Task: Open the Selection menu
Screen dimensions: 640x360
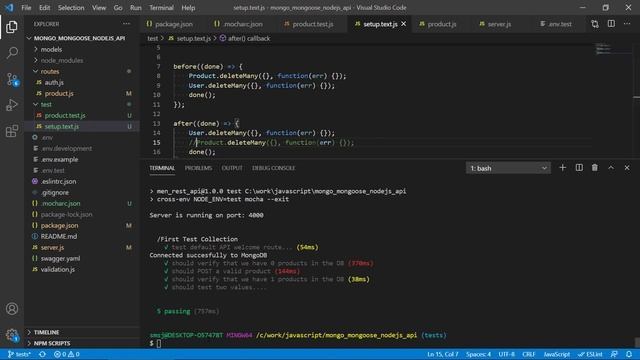Action: pyautogui.click(x=71, y=8)
